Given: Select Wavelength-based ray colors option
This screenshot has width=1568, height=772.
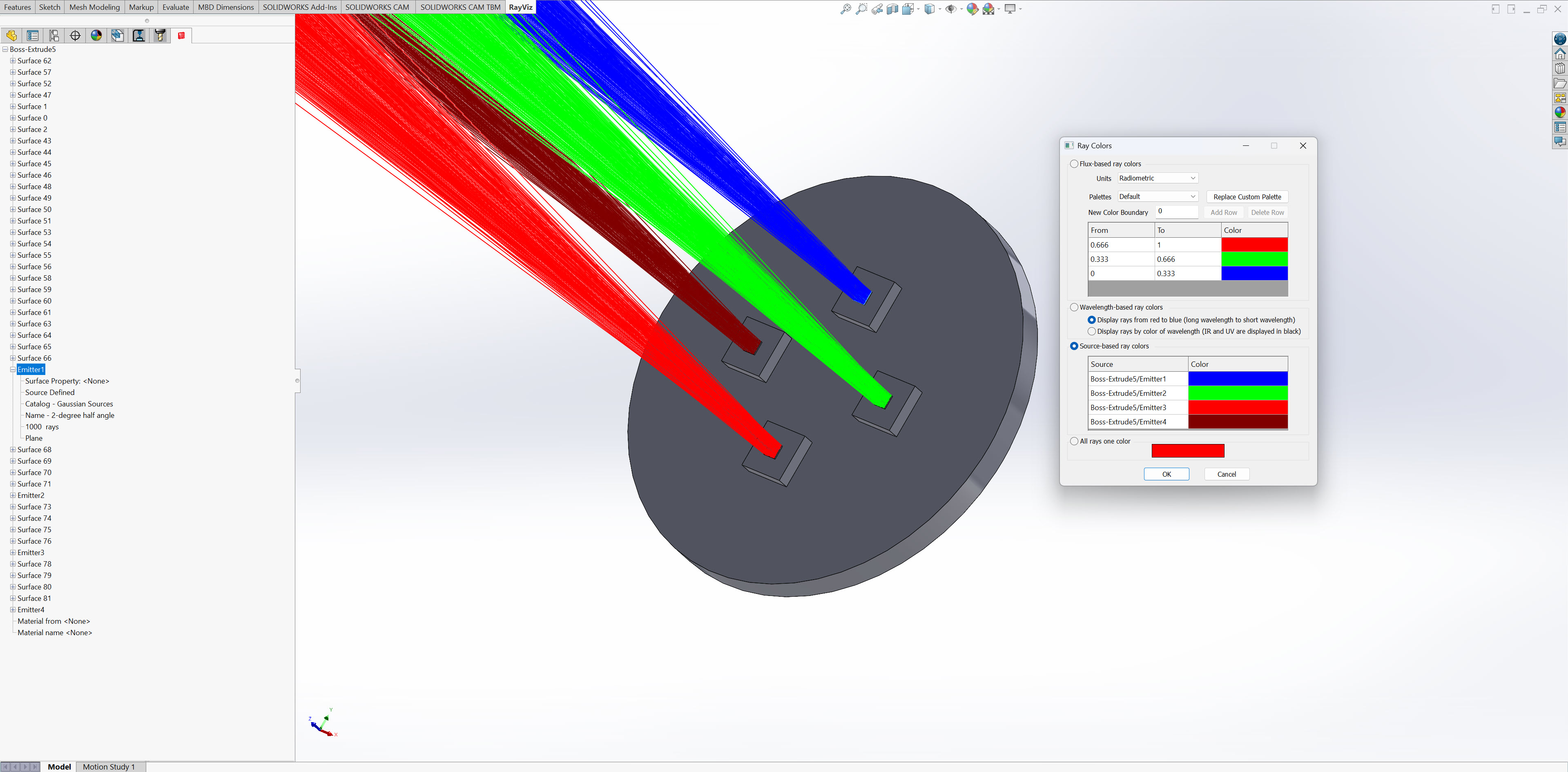Looking at the screenshot, I should click(x=1074, y=308).
